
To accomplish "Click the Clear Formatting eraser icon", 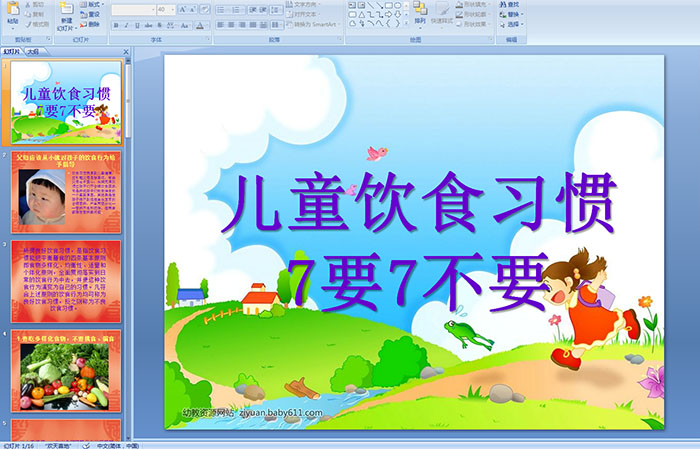I will tap(205, 9).
